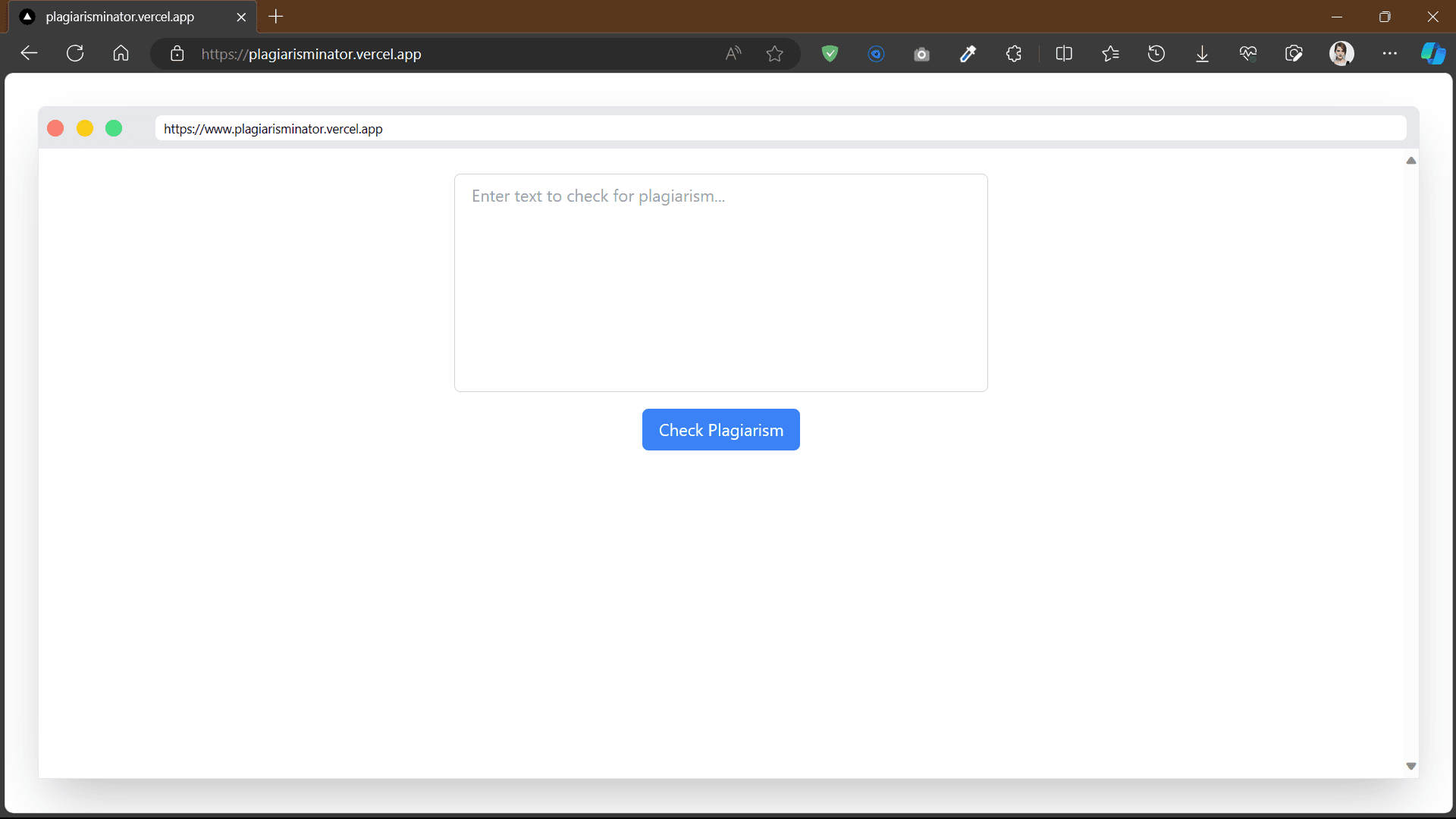This screenshot has height=819, width=1456.
Task: Open a new browser tab
Action: [276, 17]
